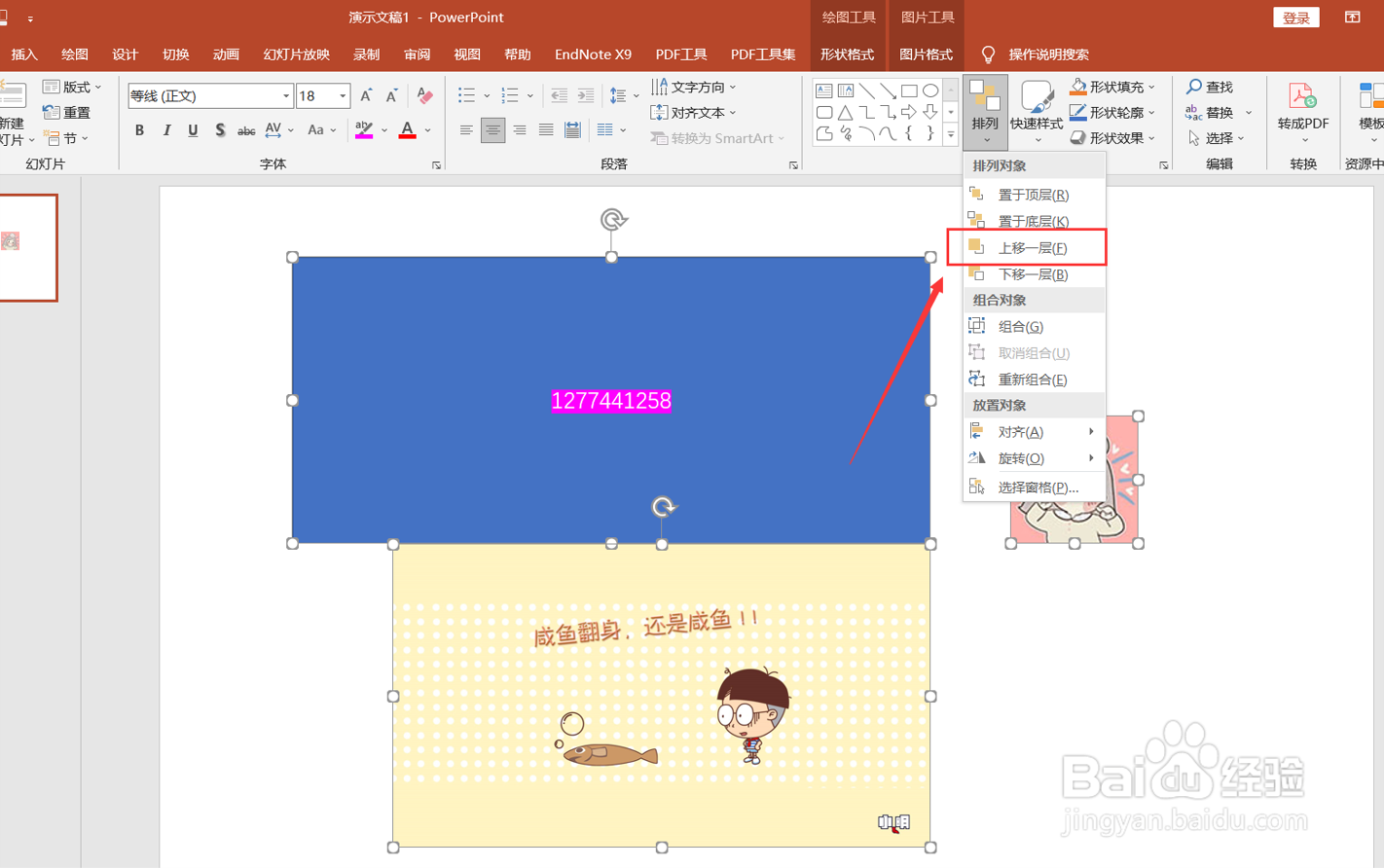
Task: Open 选择 select dropdown
Action: tap(1216, 138)
